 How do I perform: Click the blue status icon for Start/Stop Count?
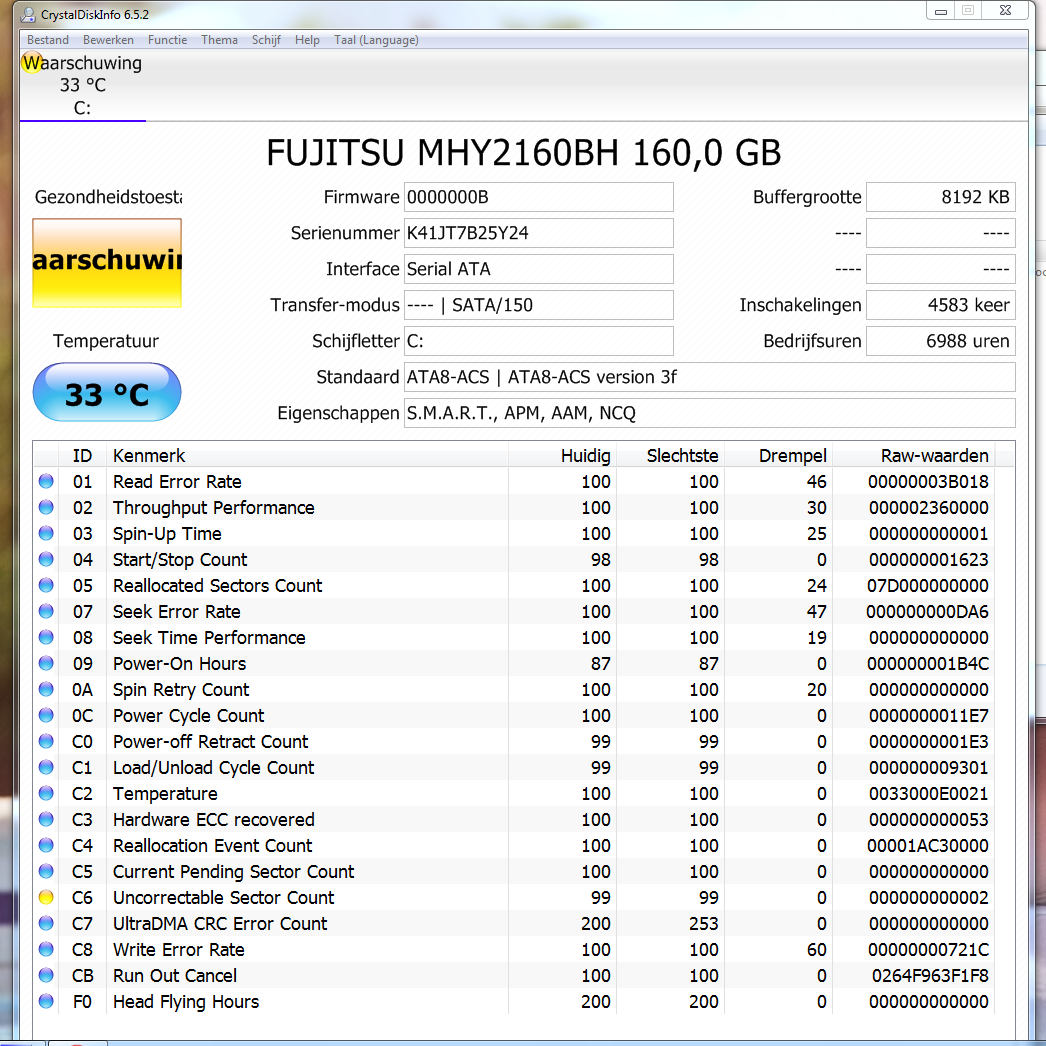46,559
